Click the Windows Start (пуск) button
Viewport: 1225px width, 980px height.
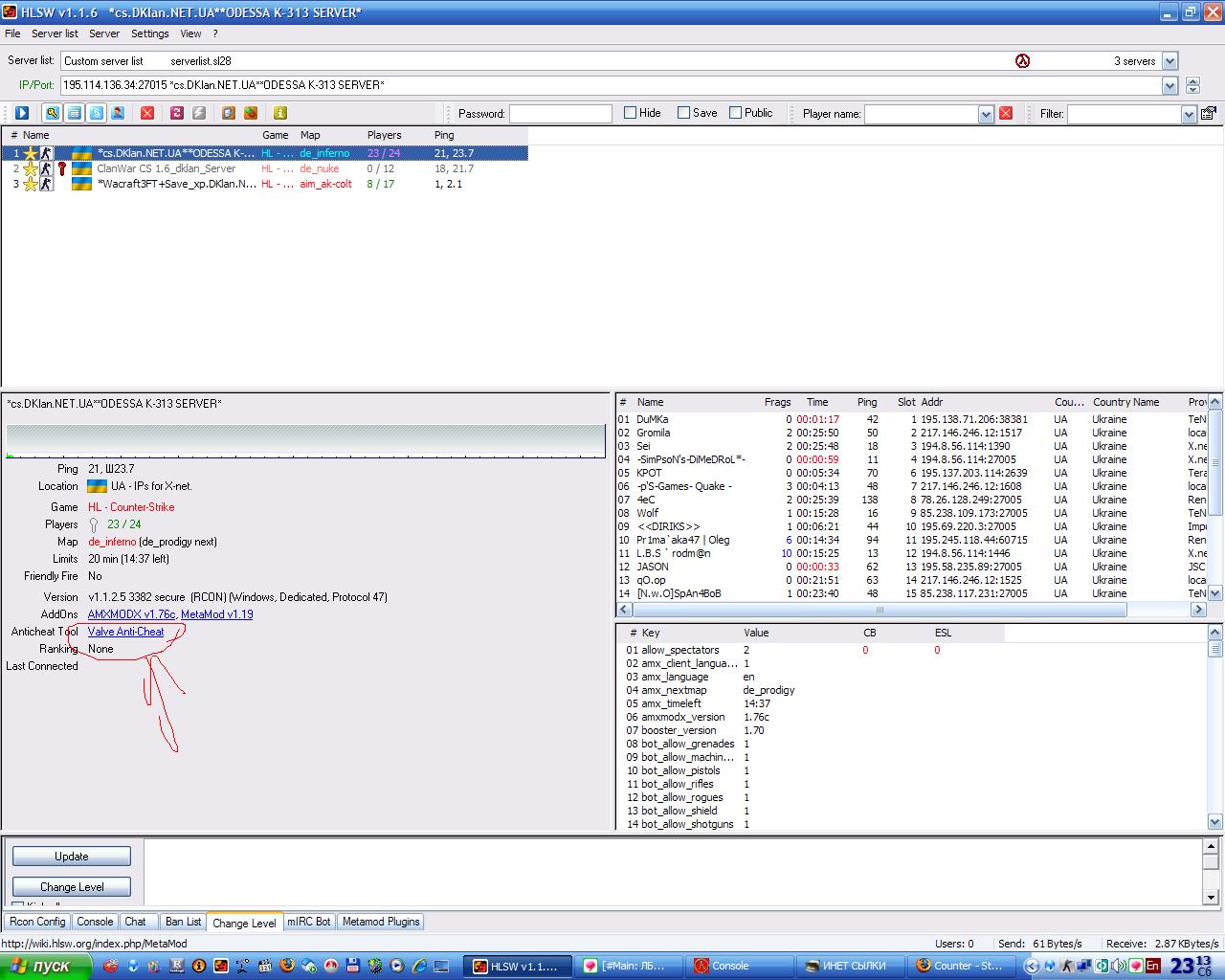pos(46,966)
